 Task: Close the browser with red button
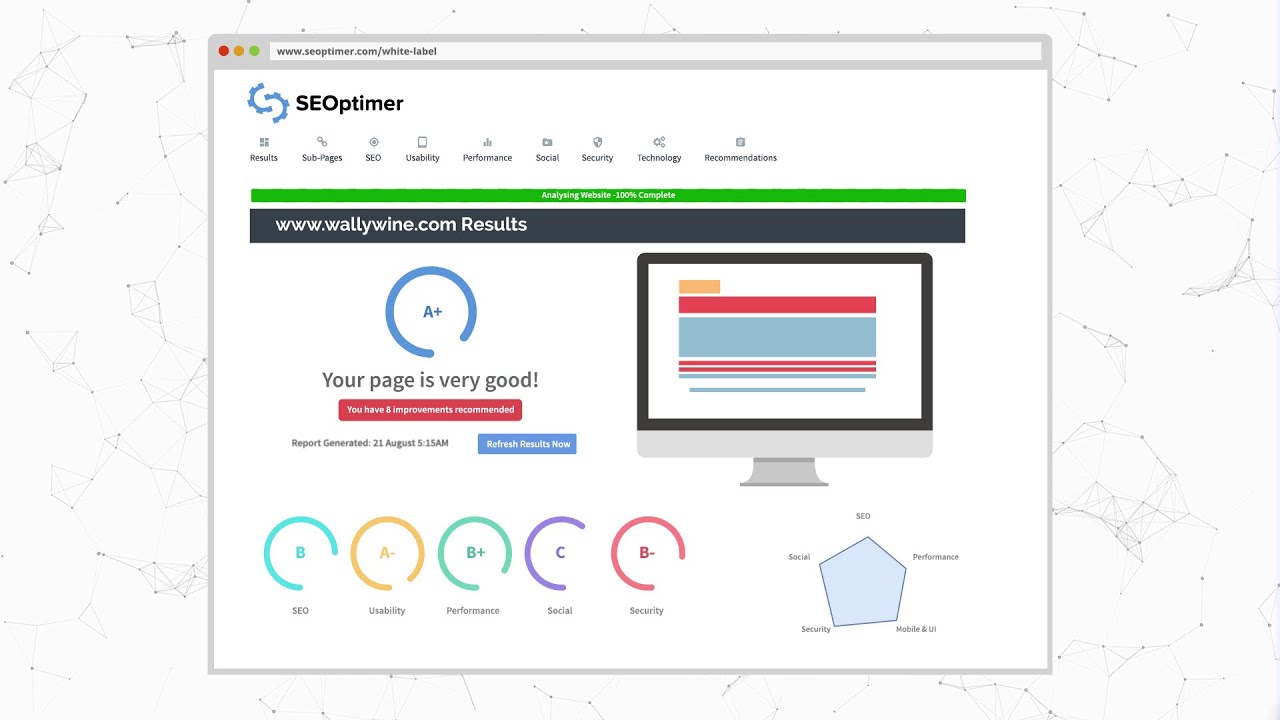point(224,51)
